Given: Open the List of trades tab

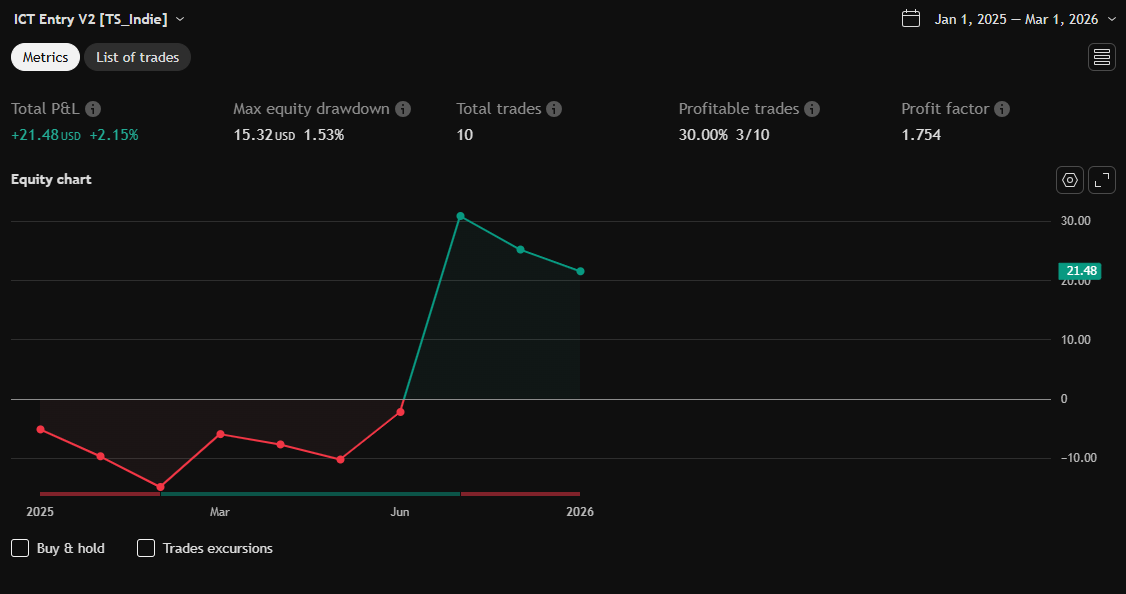Looking at the screenshot, I should tap(137, 57).
